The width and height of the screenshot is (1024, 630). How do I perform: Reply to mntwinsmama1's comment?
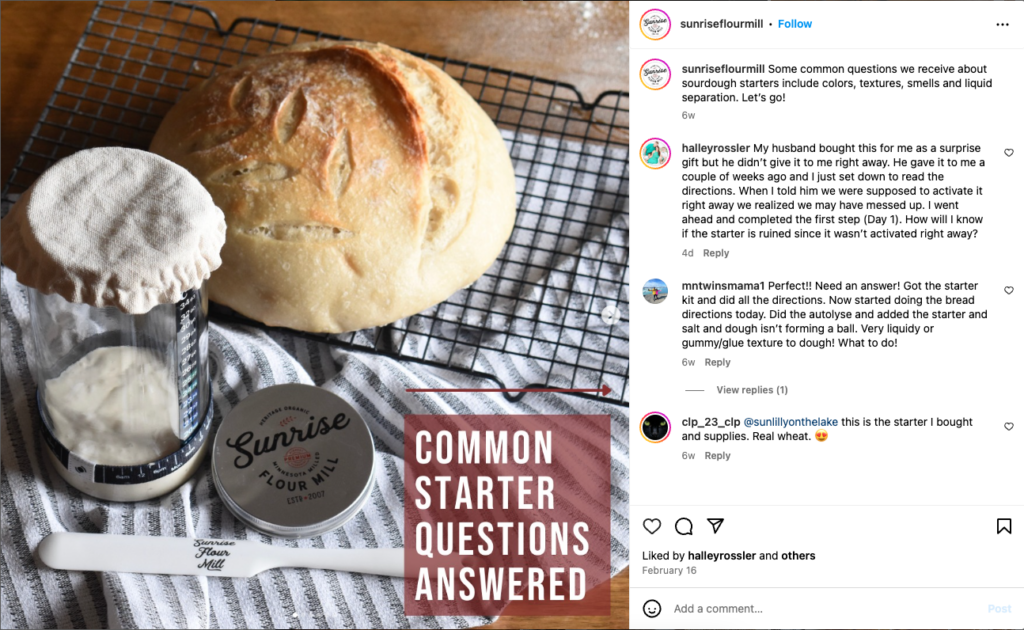tap(717, 362)
